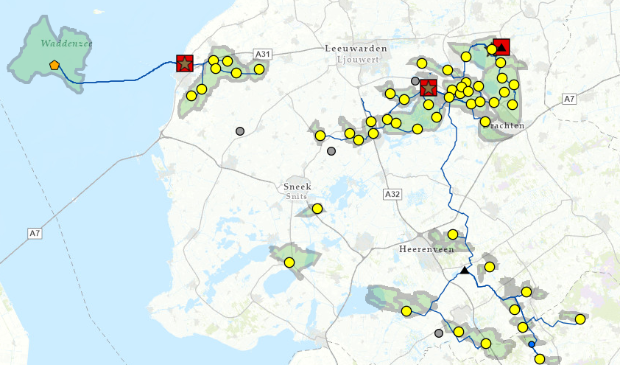The image size is (620, 365).
Task: Click gray circle marker south of Heerenveen
Action: [439, 333]
